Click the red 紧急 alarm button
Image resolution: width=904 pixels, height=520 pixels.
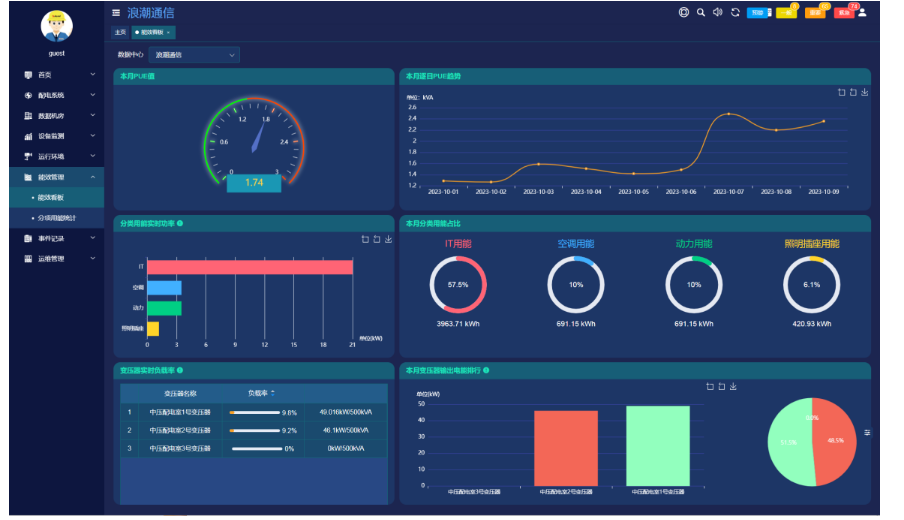[x=844, y=13]
